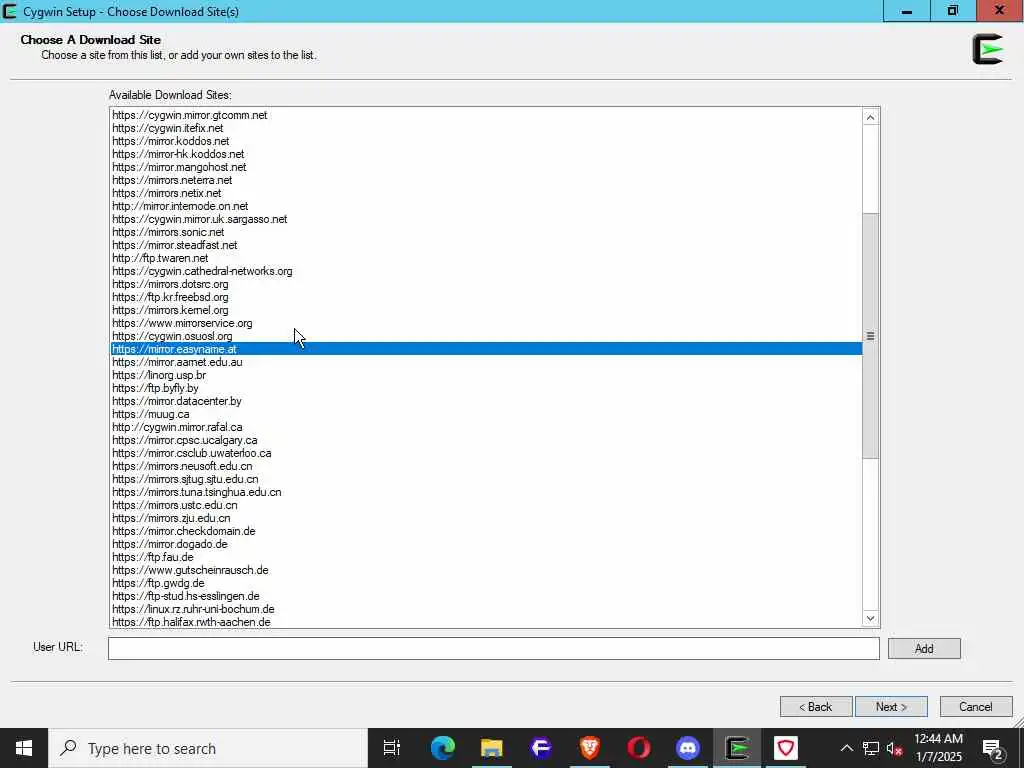The width and height of the screenshot is (1024, 768).
Task: Open the notification center icon
Action: 992,748
